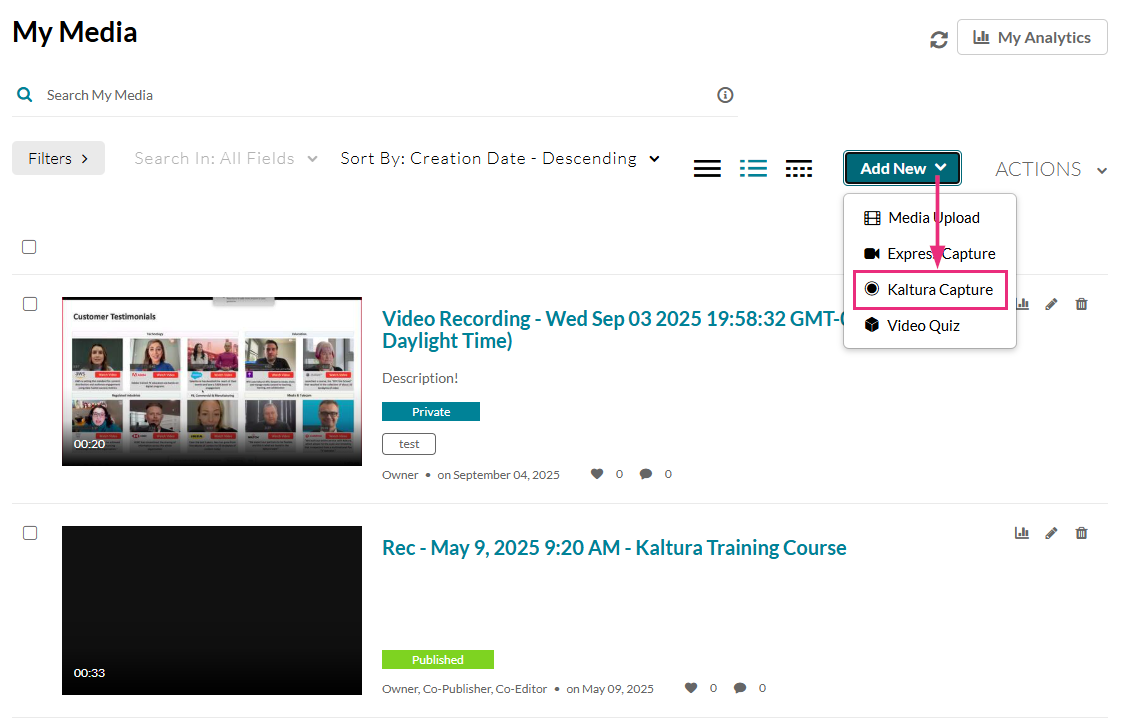This screenshot has width=1126, height=728.
Task: Click the Published status label
Action: click(x=437, y=659)
